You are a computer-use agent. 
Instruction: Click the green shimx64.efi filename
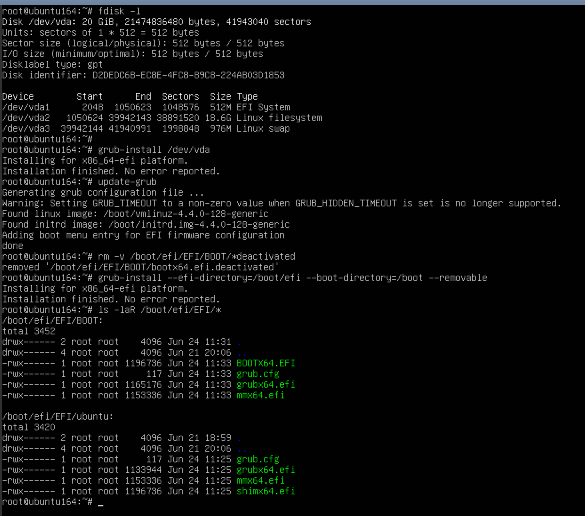pos(266,491)
